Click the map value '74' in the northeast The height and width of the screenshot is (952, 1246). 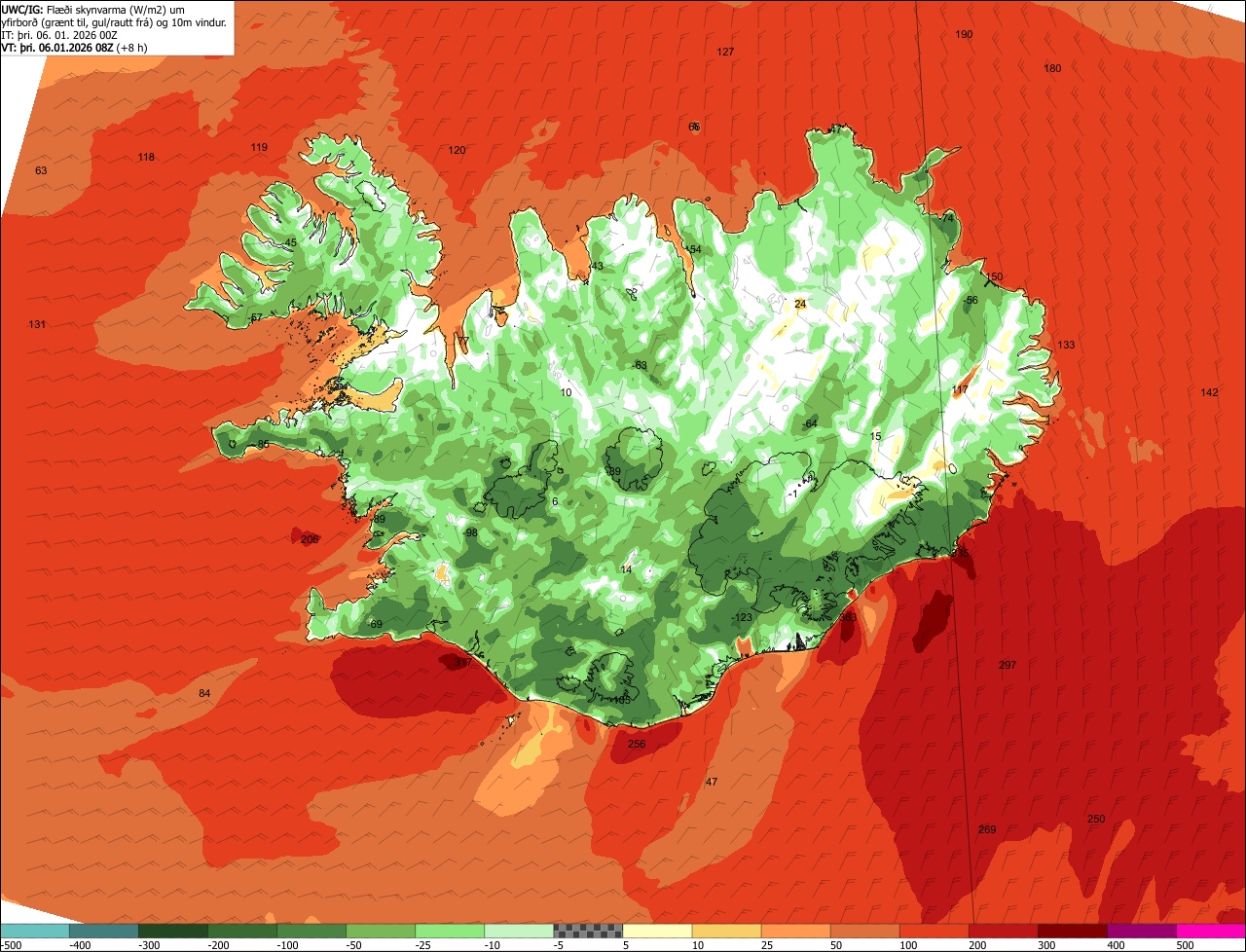(x=948, y=218)
